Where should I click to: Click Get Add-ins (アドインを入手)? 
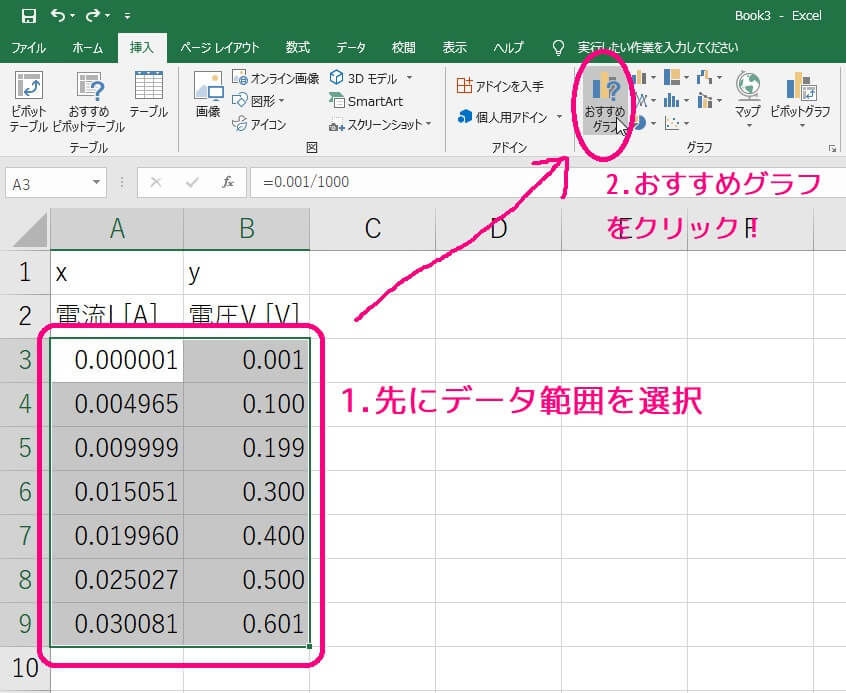(x=500, y=86)
